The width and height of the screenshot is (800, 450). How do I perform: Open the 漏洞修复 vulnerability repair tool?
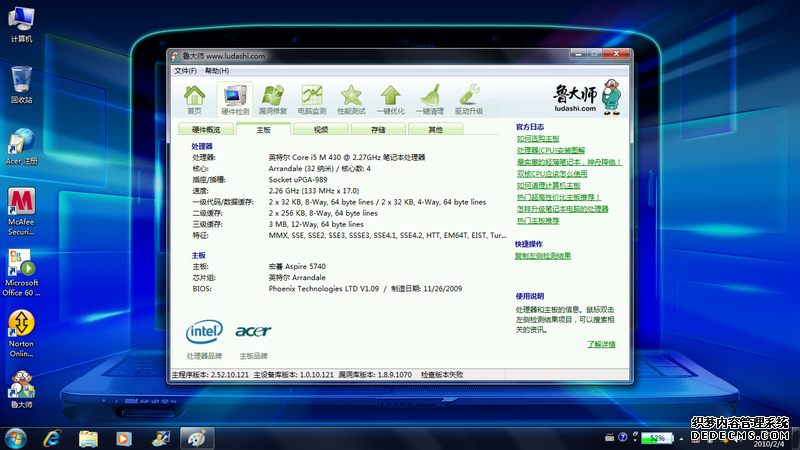pos(273,99)
